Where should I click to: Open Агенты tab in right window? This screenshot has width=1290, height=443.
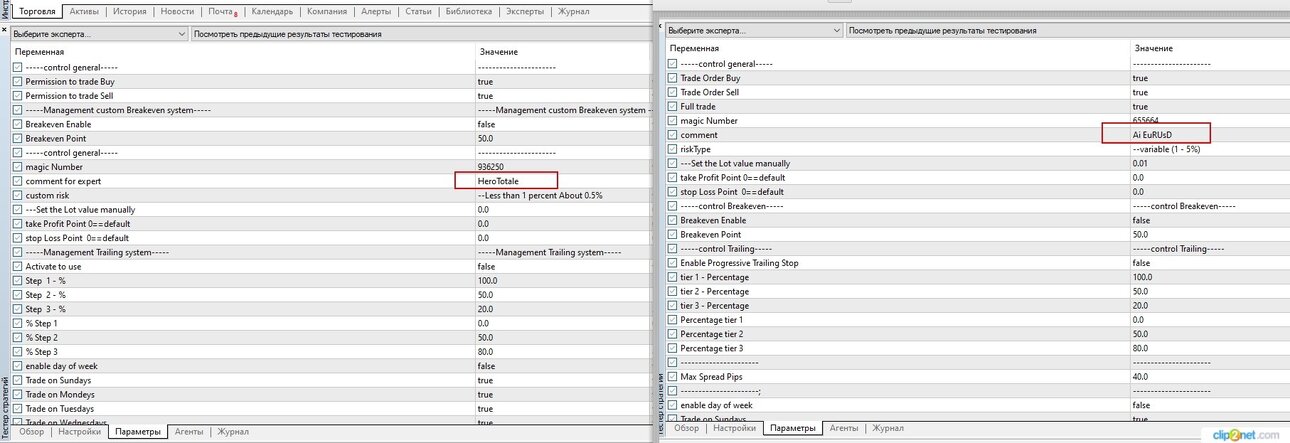843,428
